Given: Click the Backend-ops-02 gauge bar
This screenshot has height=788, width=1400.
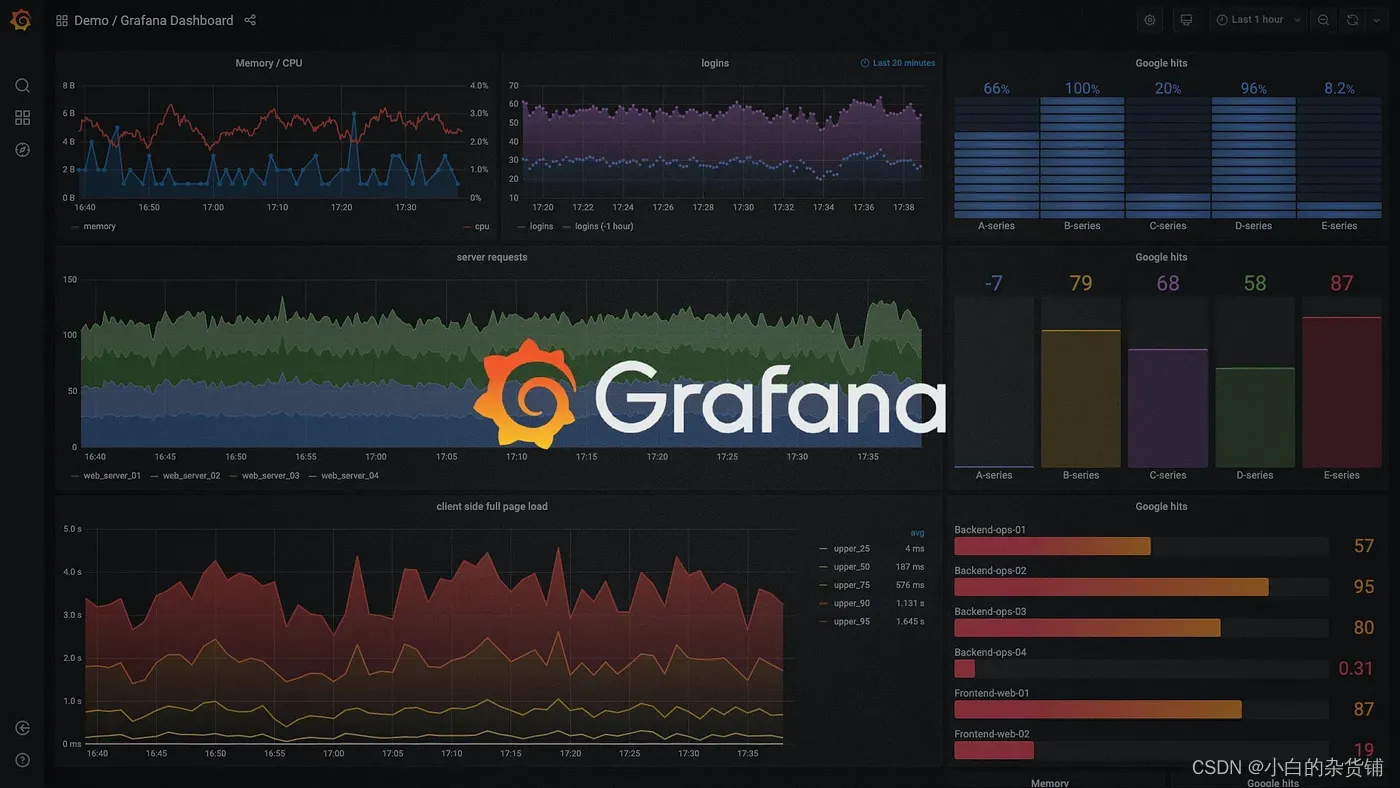Looking at the screenshot, I should pyautogui.click(x=1111, y=587).
